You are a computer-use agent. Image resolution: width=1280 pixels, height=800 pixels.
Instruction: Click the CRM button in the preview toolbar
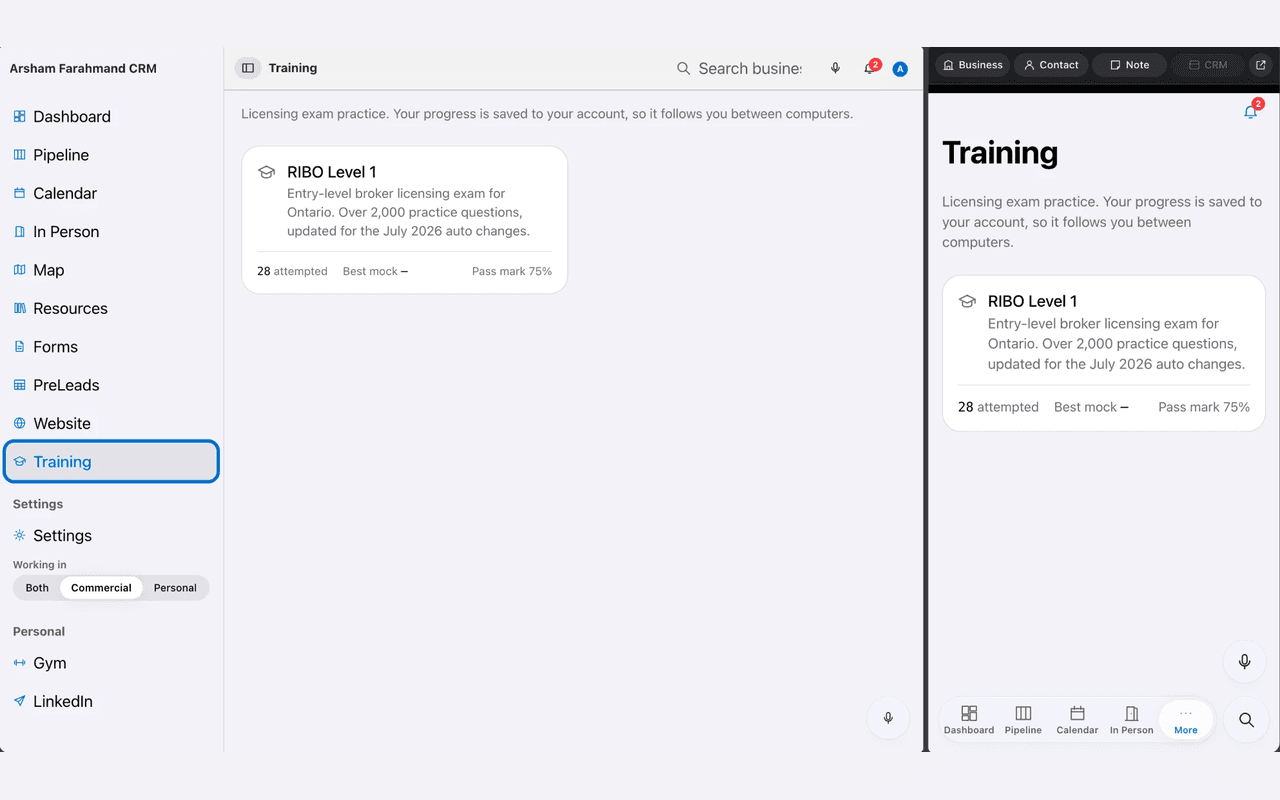pos(1207,65)
